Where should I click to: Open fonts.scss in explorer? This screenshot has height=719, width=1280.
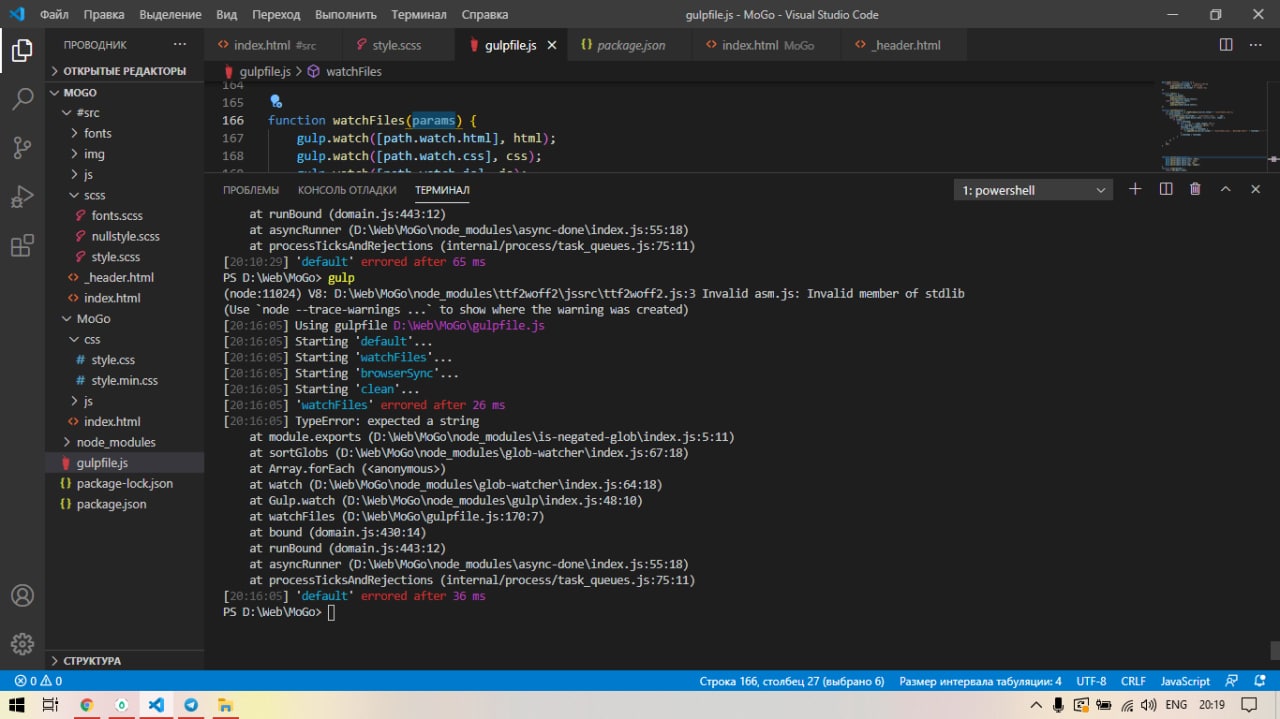pyautogui.click(x=117, y=216)
